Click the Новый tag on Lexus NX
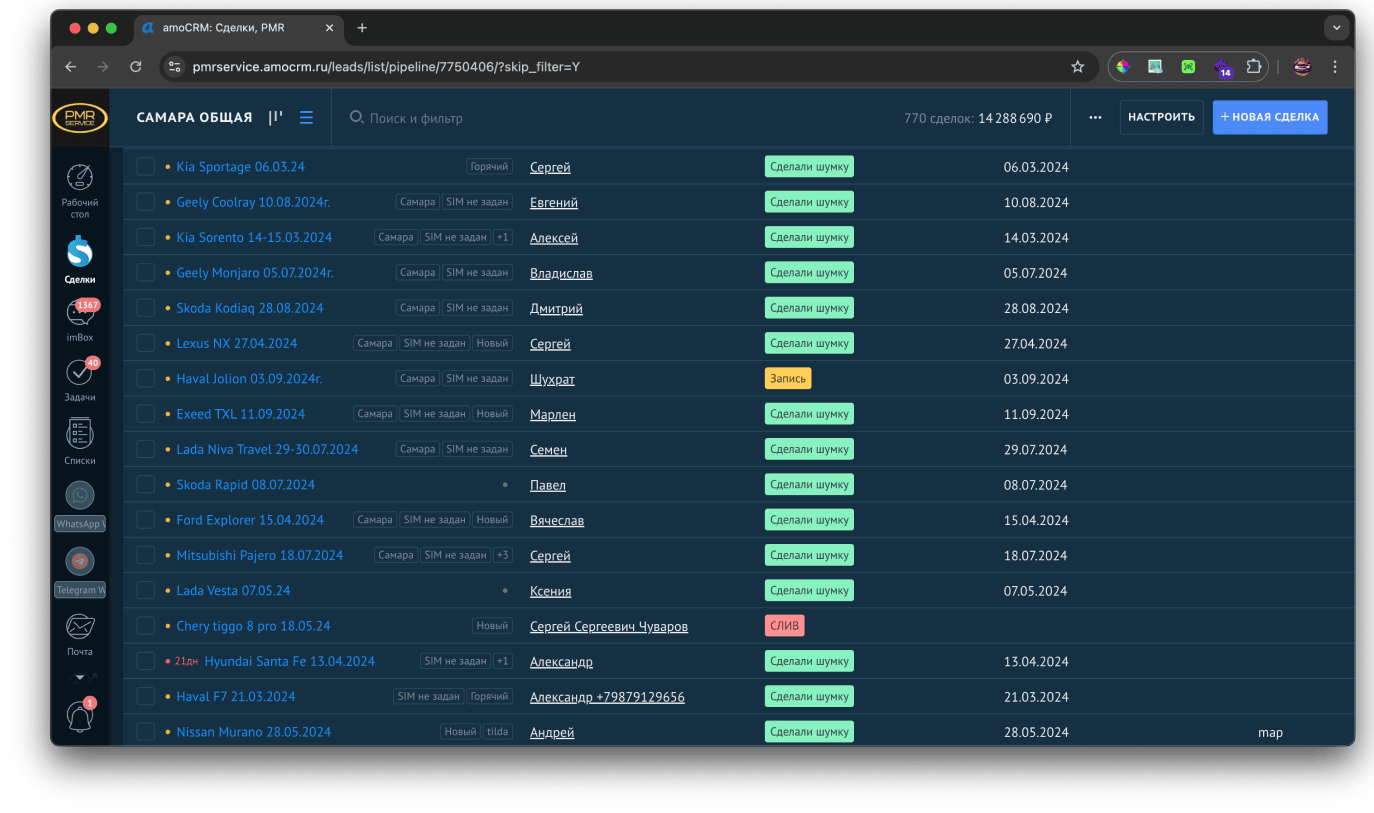The width and height of the screenshot is (1374, 813). (x=492, y=343)
